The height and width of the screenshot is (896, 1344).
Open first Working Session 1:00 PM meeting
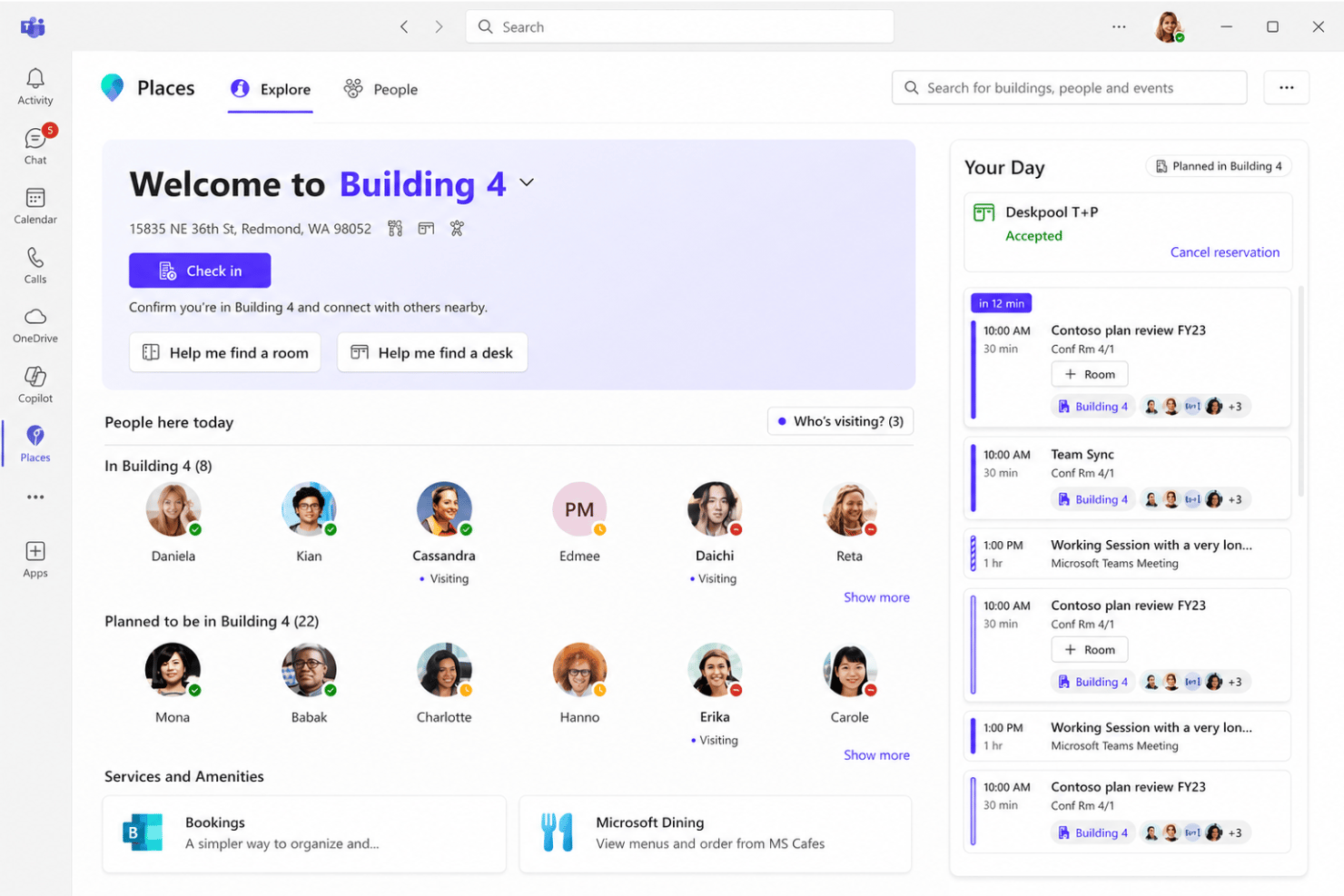1128,554
